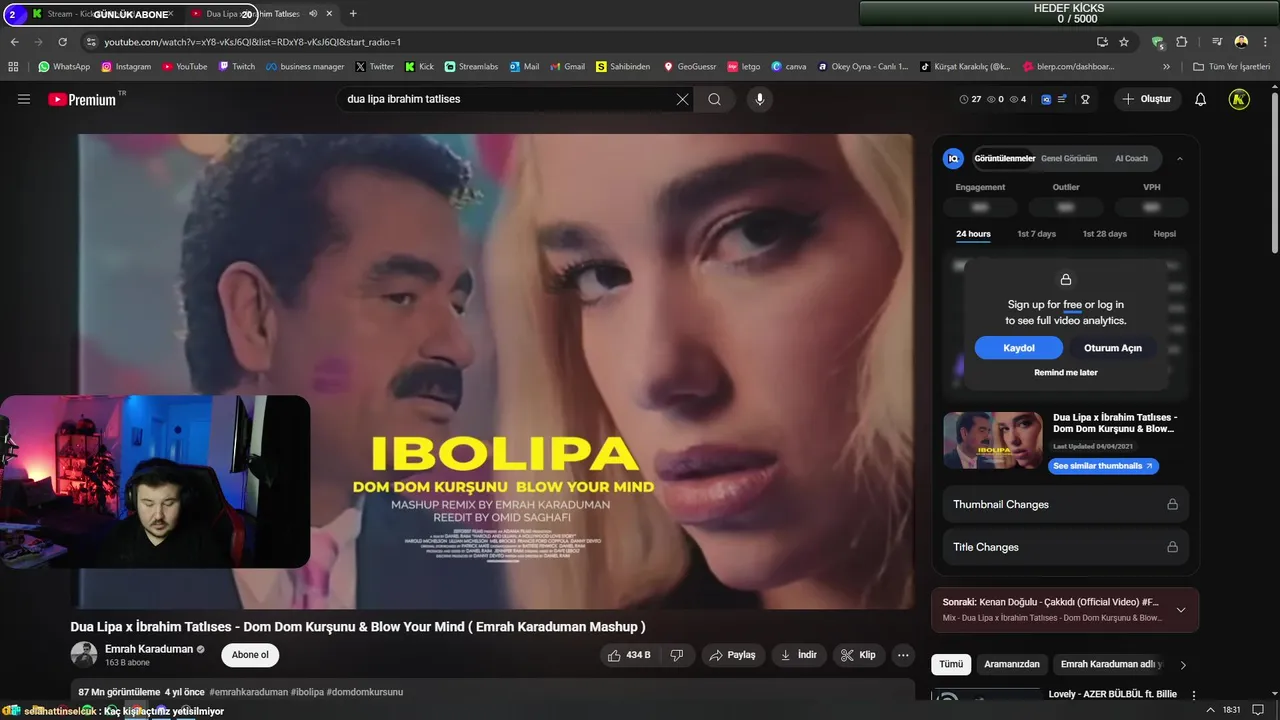Select the Tümü filter chip
The image size is (1280, 720).
[x=951, y=664]
